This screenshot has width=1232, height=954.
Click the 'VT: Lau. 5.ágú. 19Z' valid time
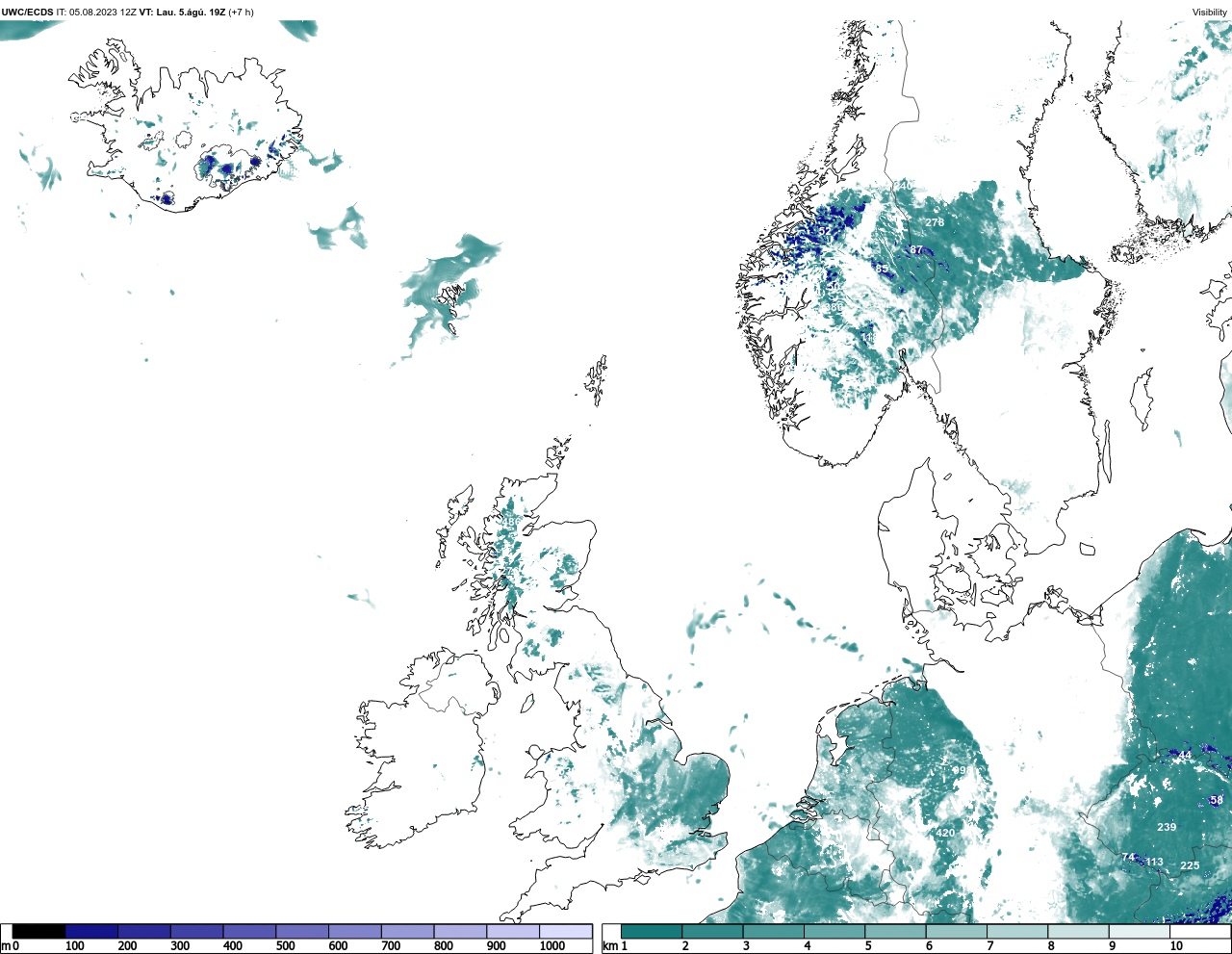(183, 13)
